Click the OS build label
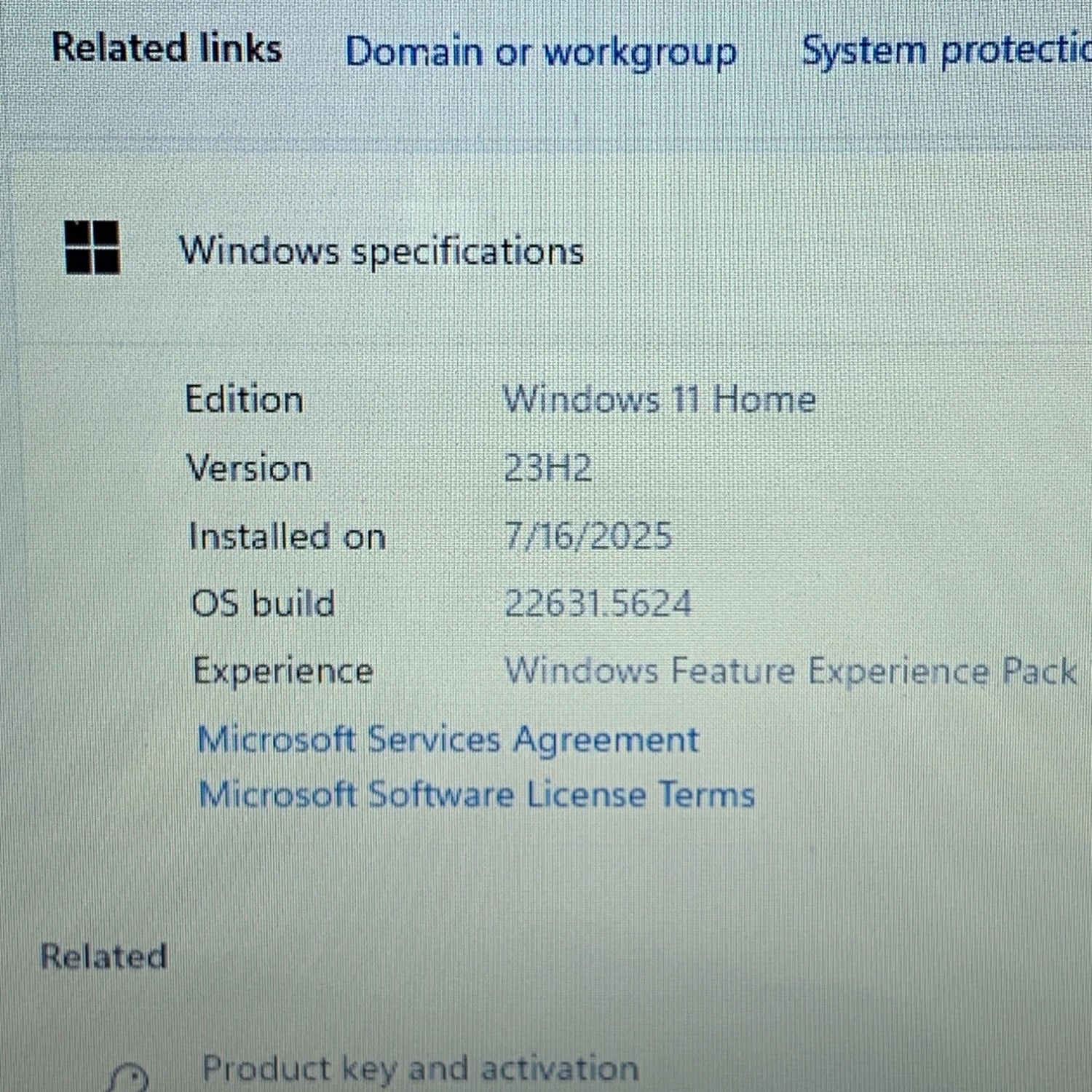 [x=263, y=604]
